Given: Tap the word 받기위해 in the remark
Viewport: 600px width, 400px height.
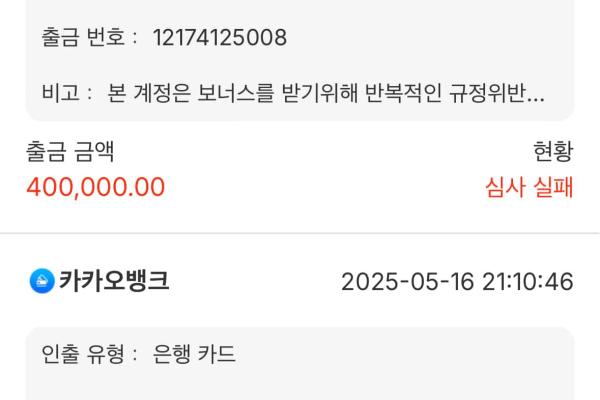Looking at the screenshot, I should pyautogui.click(x=319, y=93).
